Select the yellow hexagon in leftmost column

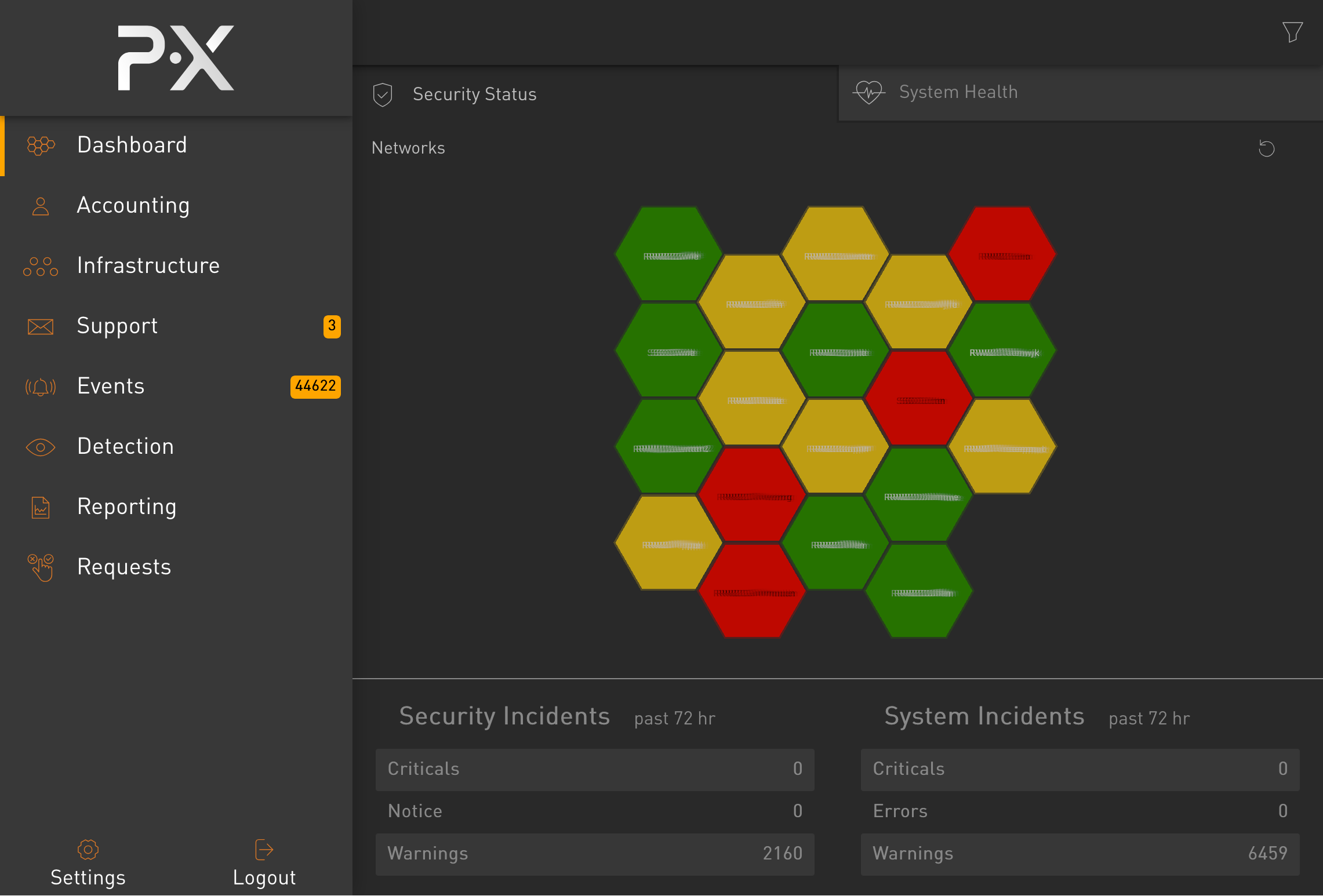tap(668, 542)
